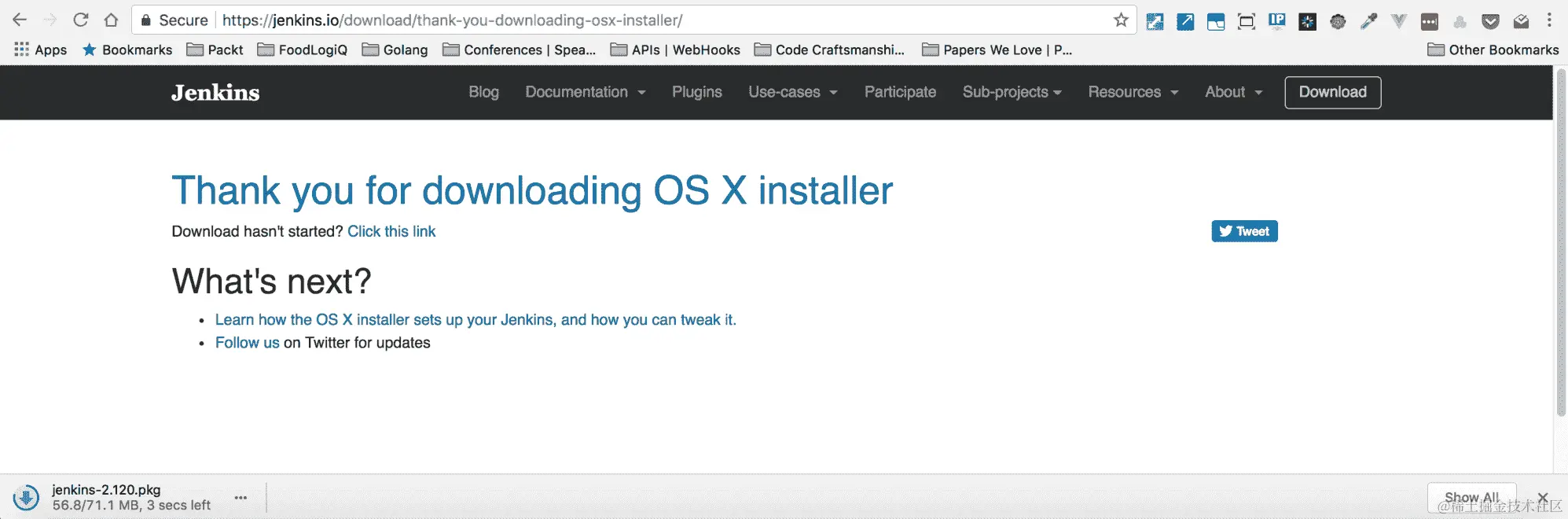The height and width of the screenshot is (519, 1568).
Task: Click the faded three-circles extension icon
Action: [1460, 21]
